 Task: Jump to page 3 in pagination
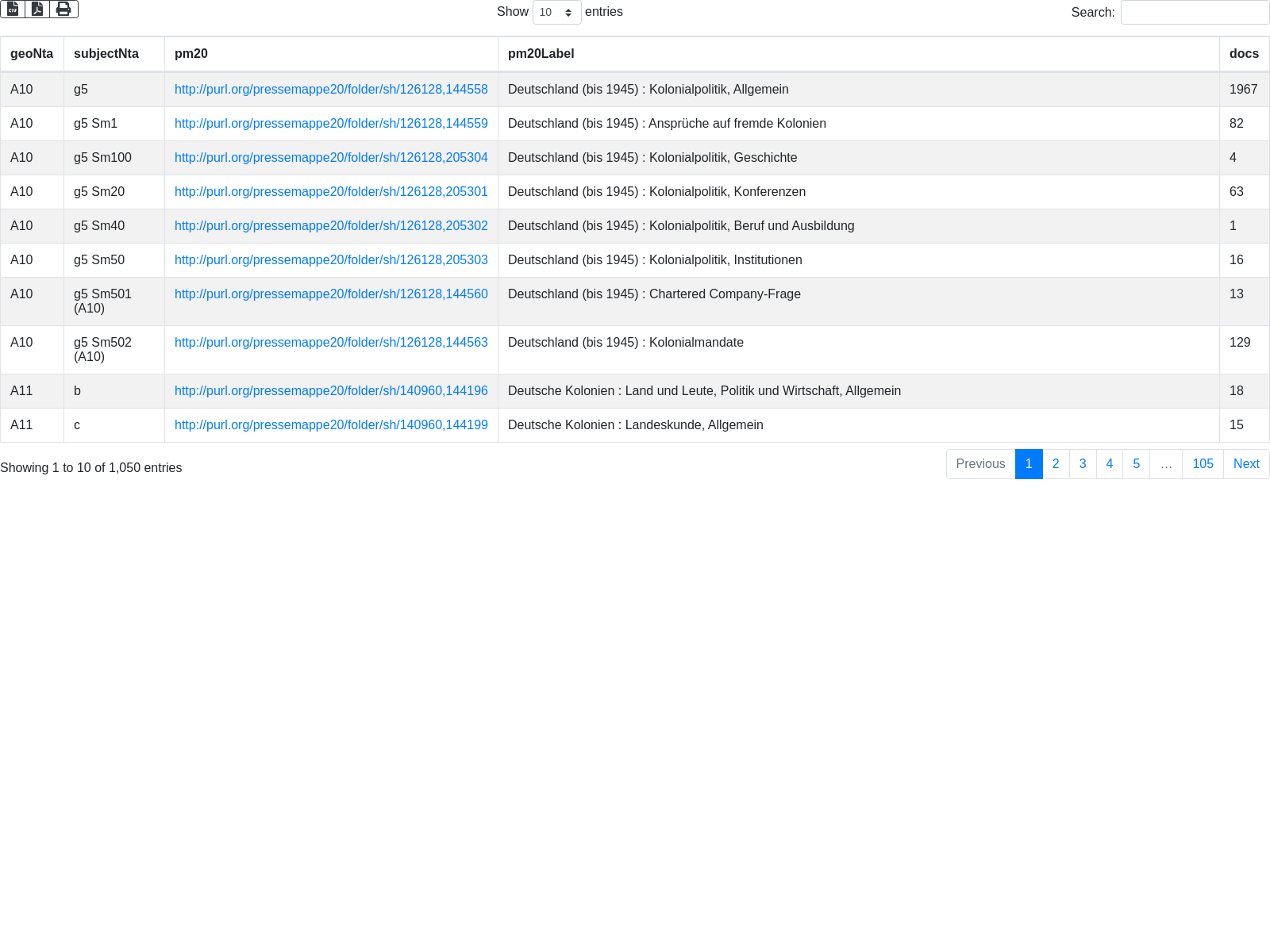click(1082, 464)
